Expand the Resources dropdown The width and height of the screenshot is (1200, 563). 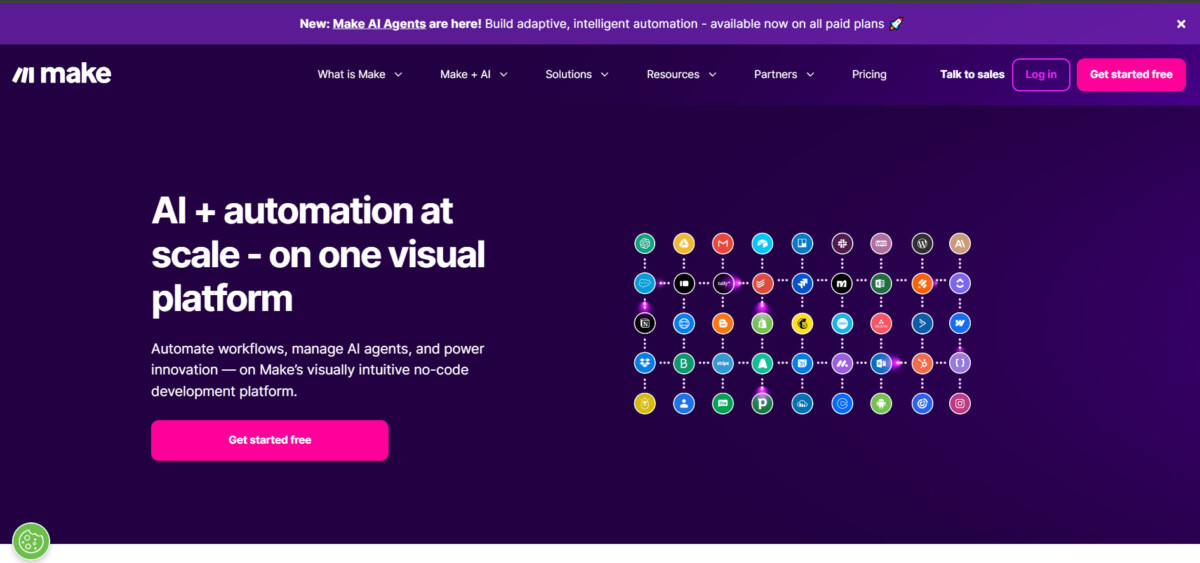point(682,74)
